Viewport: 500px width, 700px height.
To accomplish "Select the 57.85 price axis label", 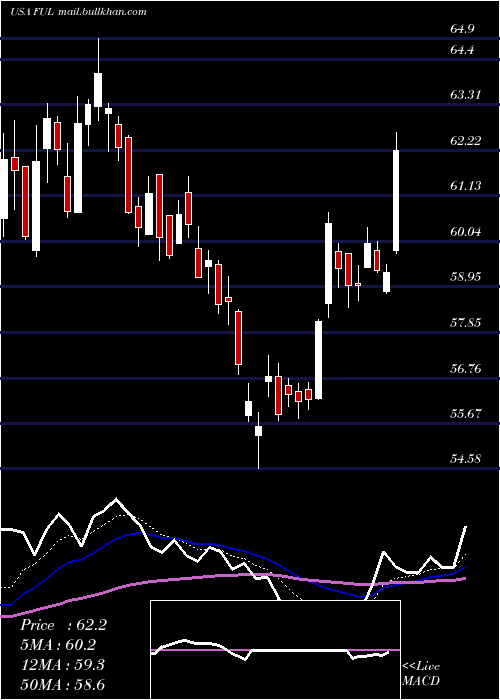I will [466, 323].
